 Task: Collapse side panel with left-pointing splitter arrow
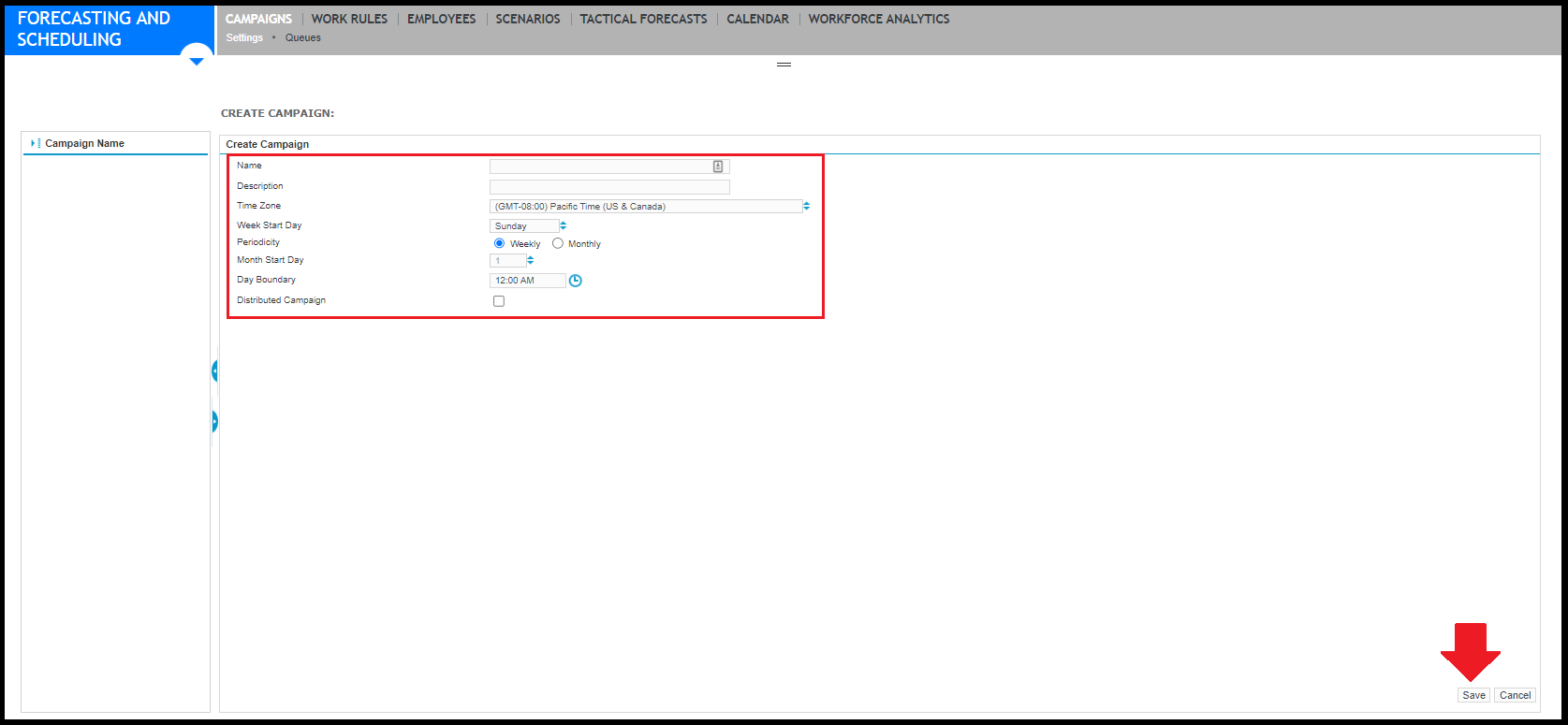click(x=214, y=371)
